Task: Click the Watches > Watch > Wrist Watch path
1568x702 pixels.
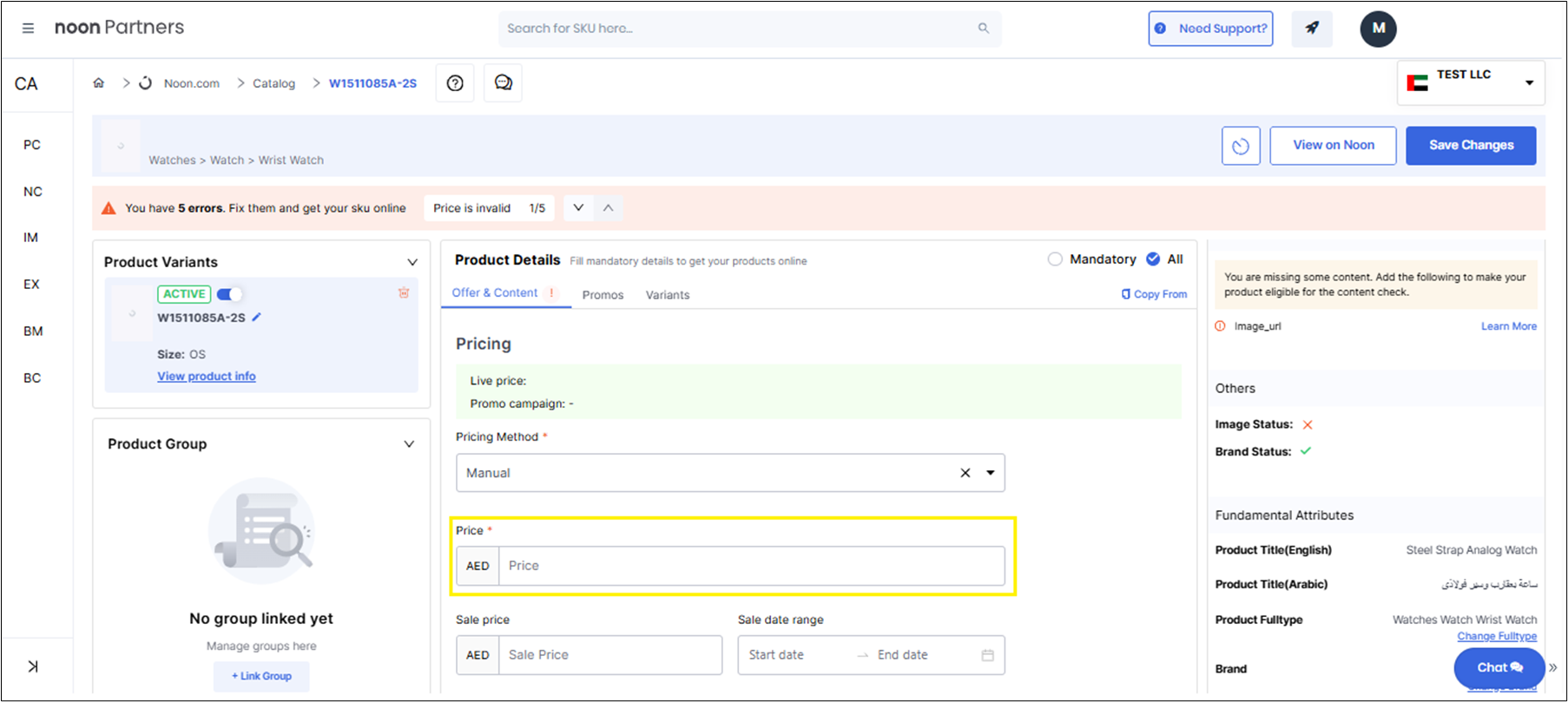Action: [x=236, y=161]
